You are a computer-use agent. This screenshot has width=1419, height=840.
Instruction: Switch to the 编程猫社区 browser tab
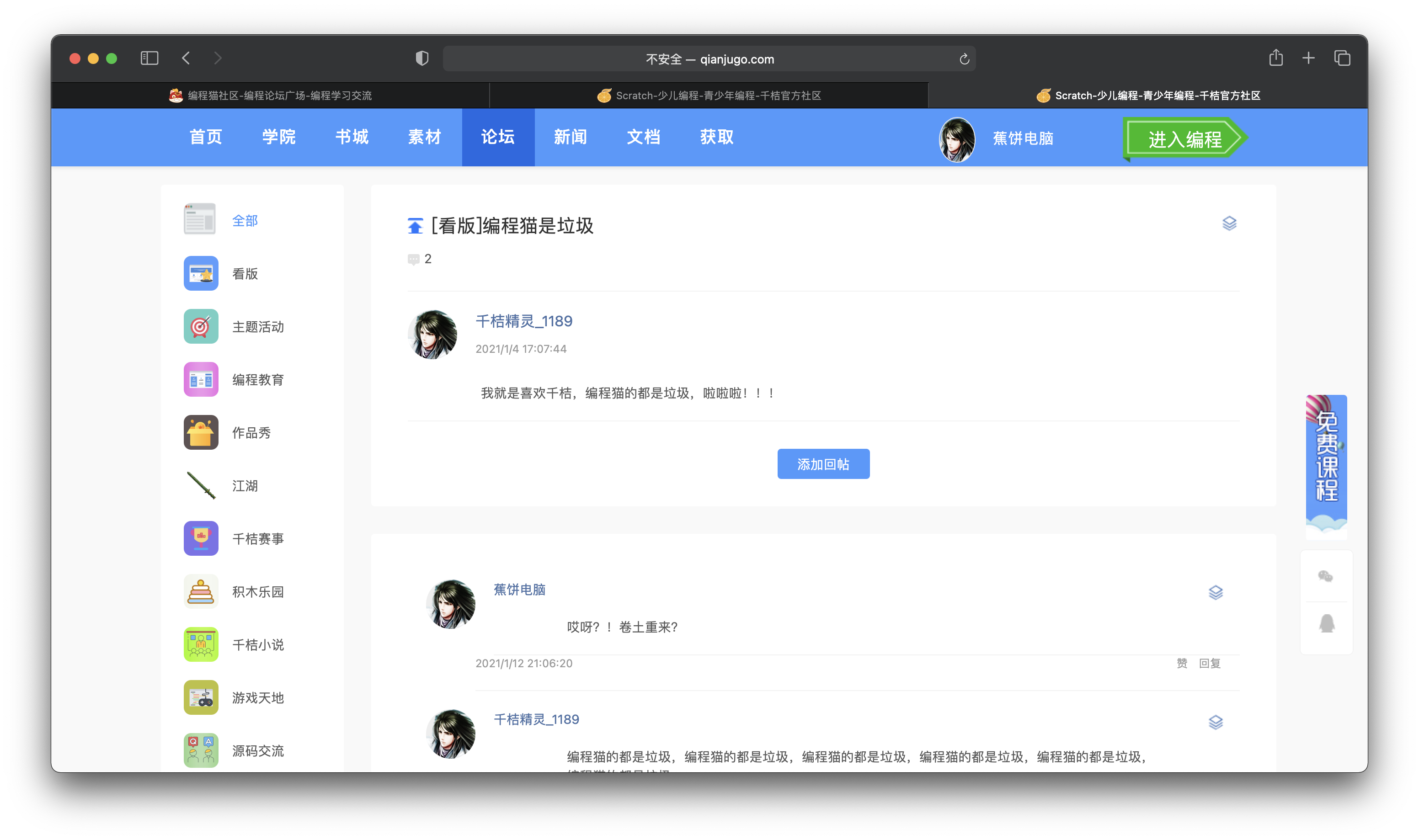(x=270, y=95)
